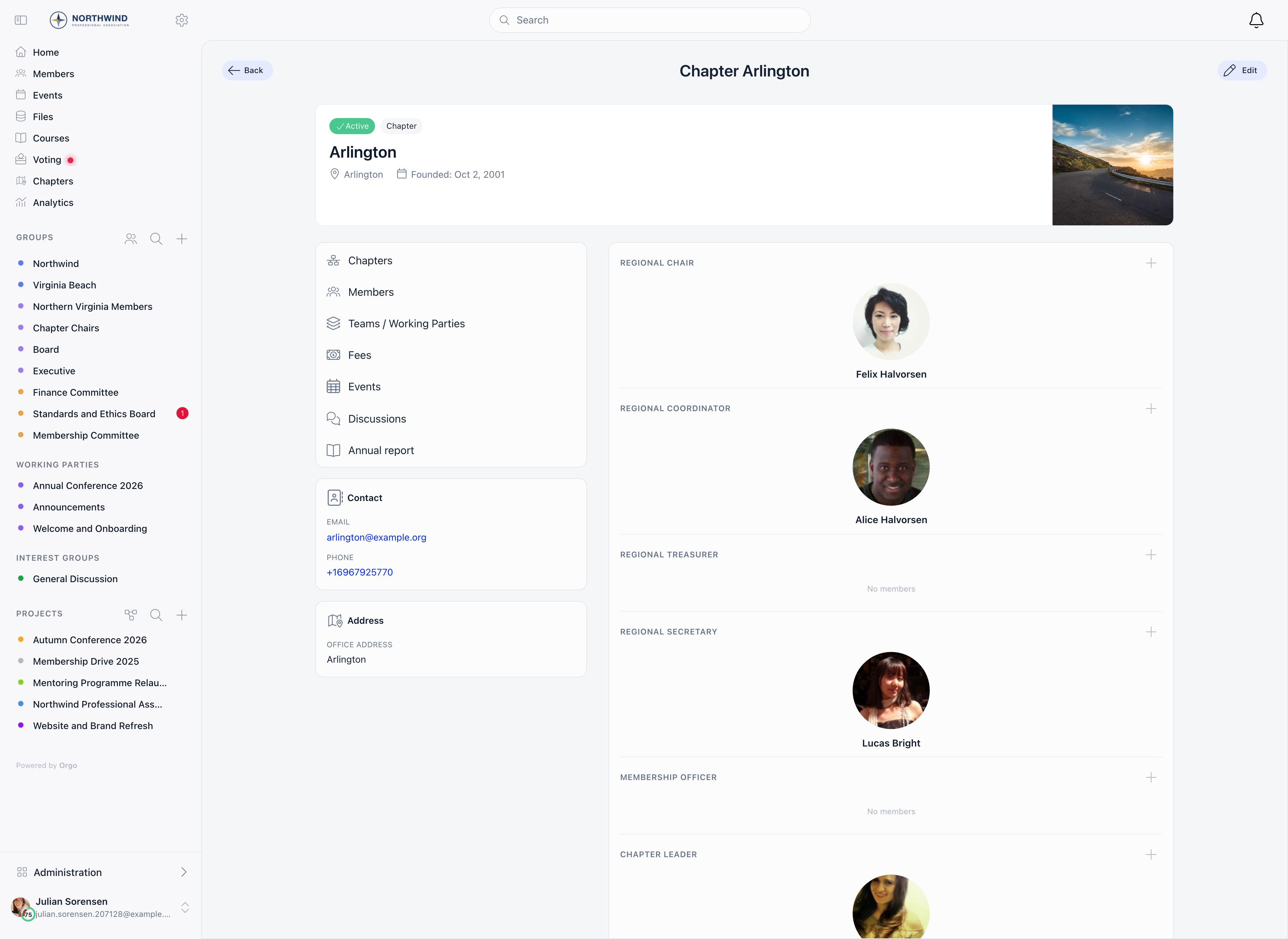Go Back to previous page
This screenshot has height=939, width=1288.
[x=247, y=70]
